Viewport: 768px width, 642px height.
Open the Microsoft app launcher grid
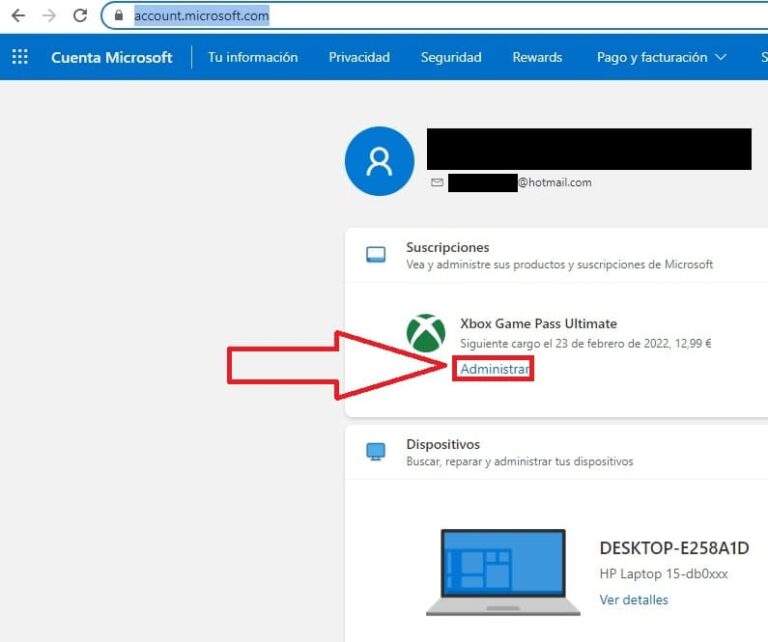tap(20, 57)
